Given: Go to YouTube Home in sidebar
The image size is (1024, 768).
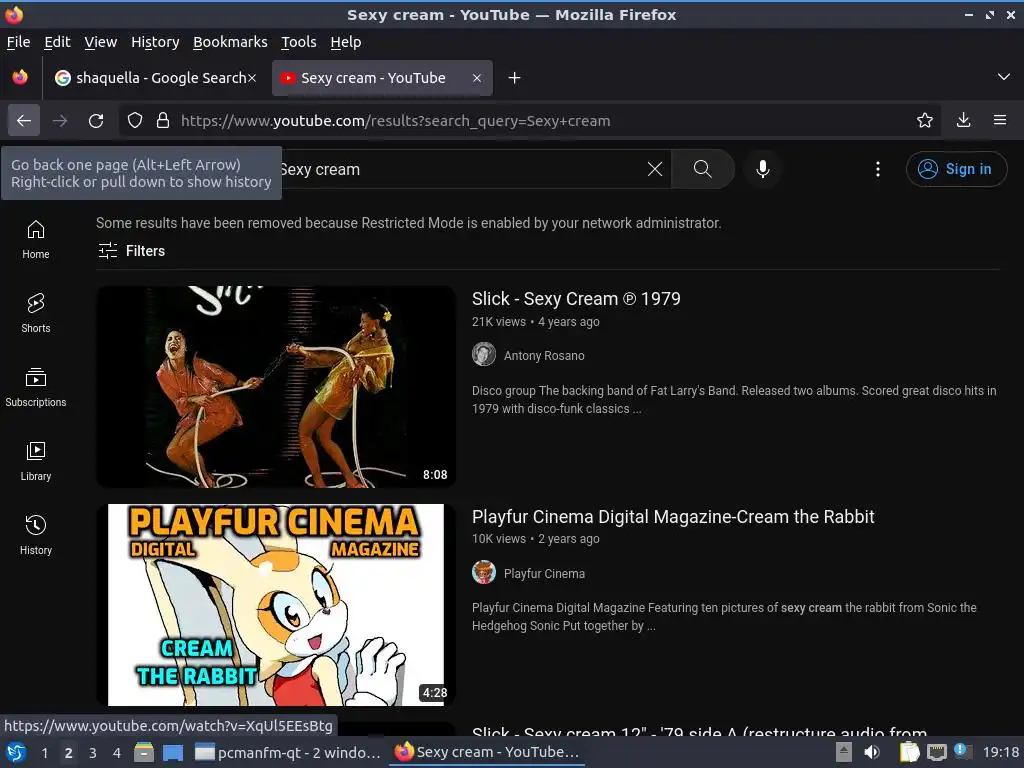Looking at the screenshot, I should pyautogui.click(x=36, y=240).
